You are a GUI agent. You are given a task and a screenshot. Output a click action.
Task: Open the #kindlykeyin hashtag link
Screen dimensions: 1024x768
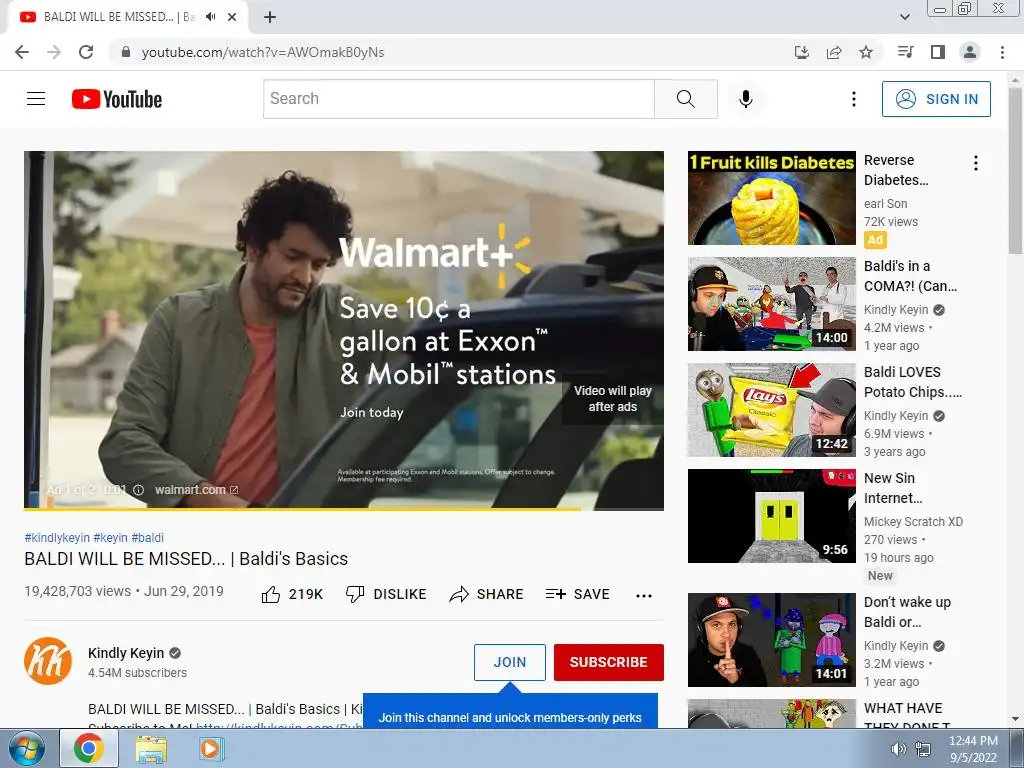(x=57, y=537)
